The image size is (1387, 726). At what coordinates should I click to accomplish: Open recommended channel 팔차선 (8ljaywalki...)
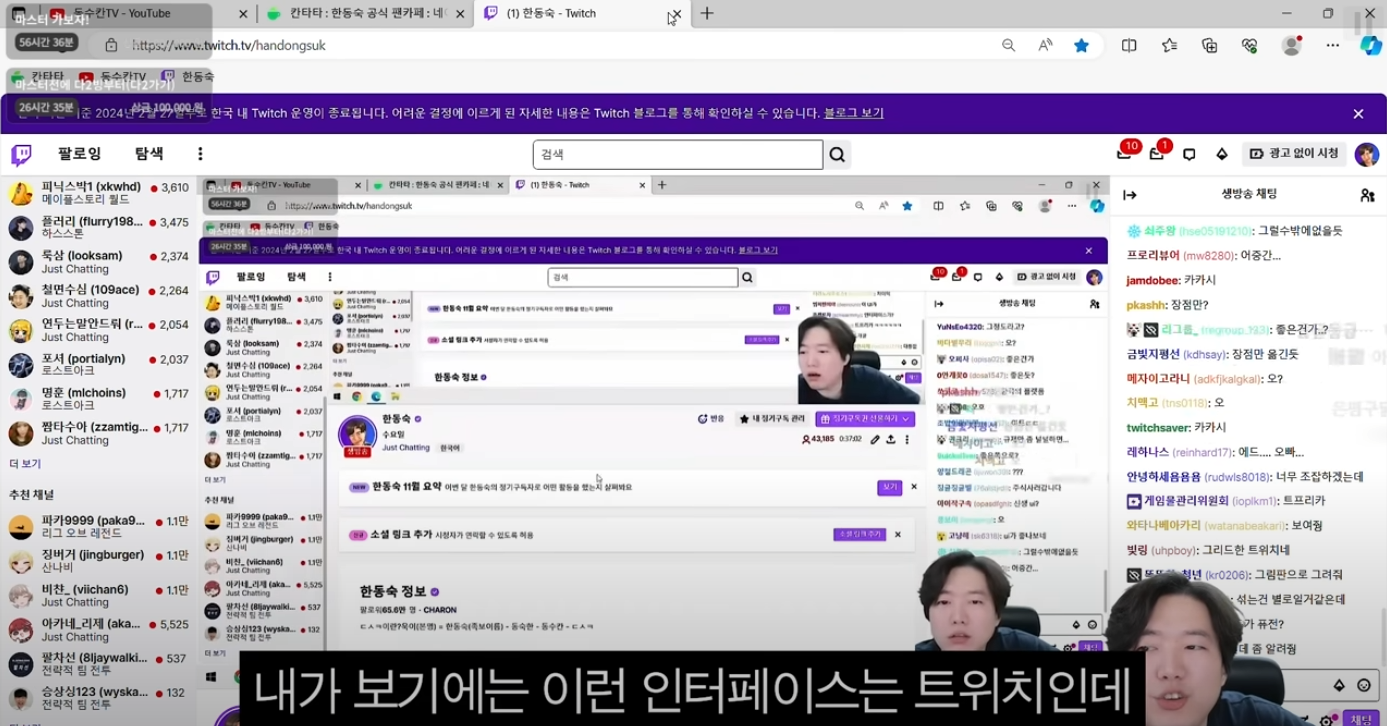pyautogui.click(x=98, y=664)
